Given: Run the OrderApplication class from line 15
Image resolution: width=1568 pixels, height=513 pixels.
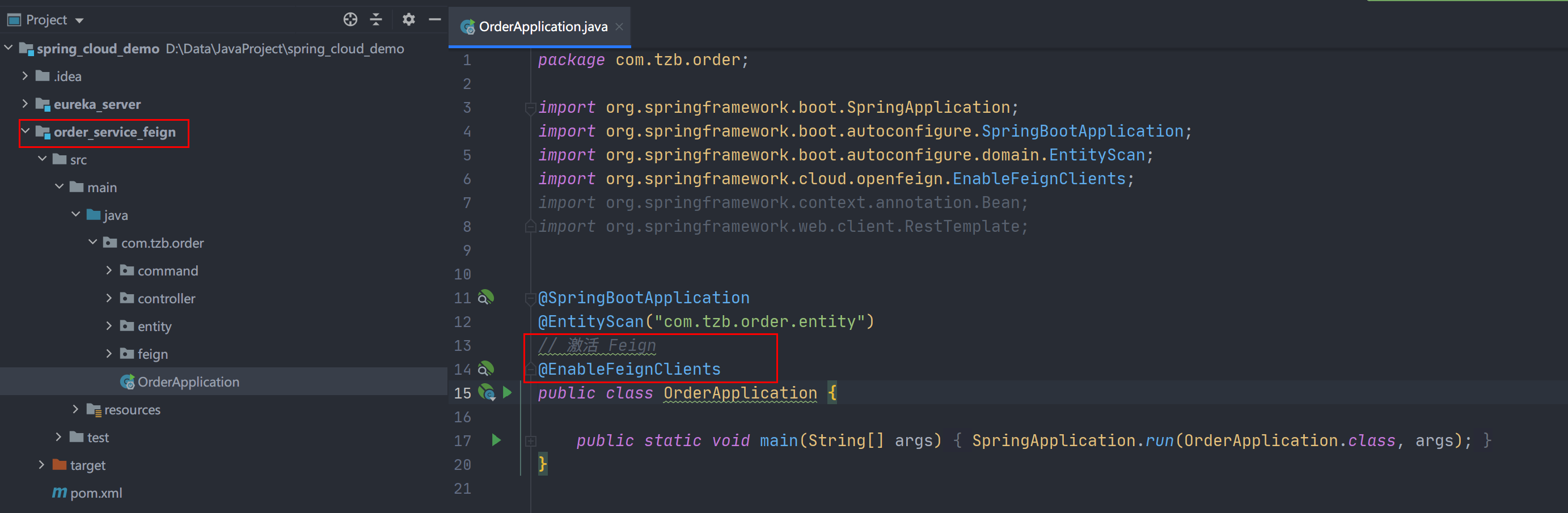Looking at the screenshot, I should tap(508, 392).
